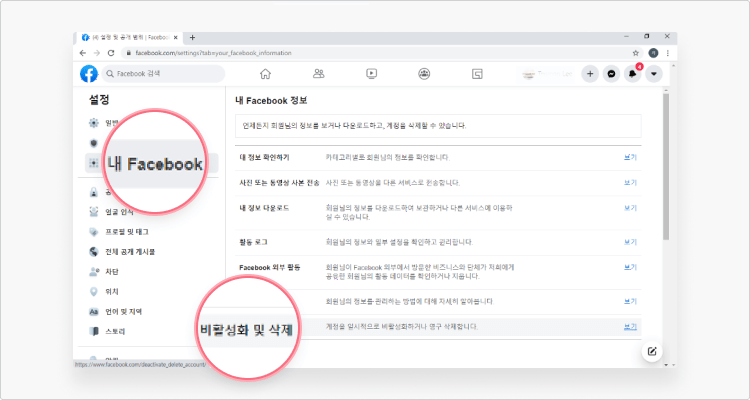750x400 pixels.
Task: Select 위치 in settings sidebar
Action: [103, 292]
